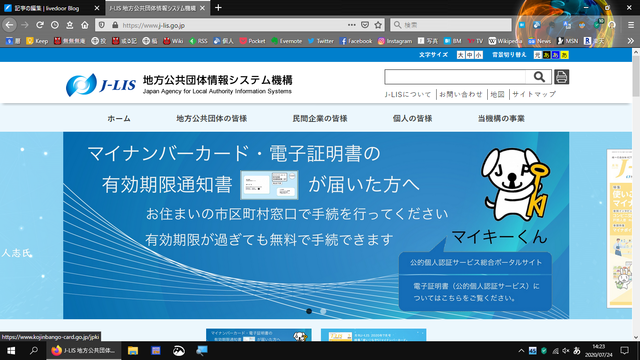This screenshot has height=360, width=640.
Task: Save page to Pocket icon in address bar
Action: point(365,25)
